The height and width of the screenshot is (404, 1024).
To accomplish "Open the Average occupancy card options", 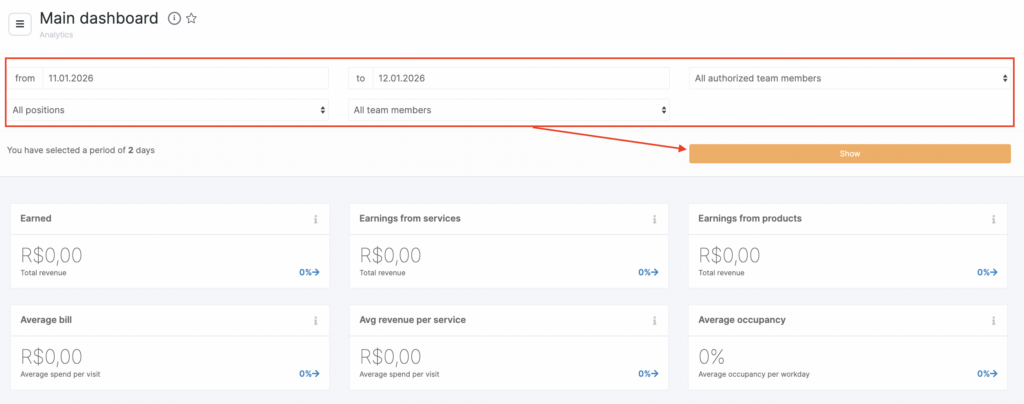I will point(993,321).
